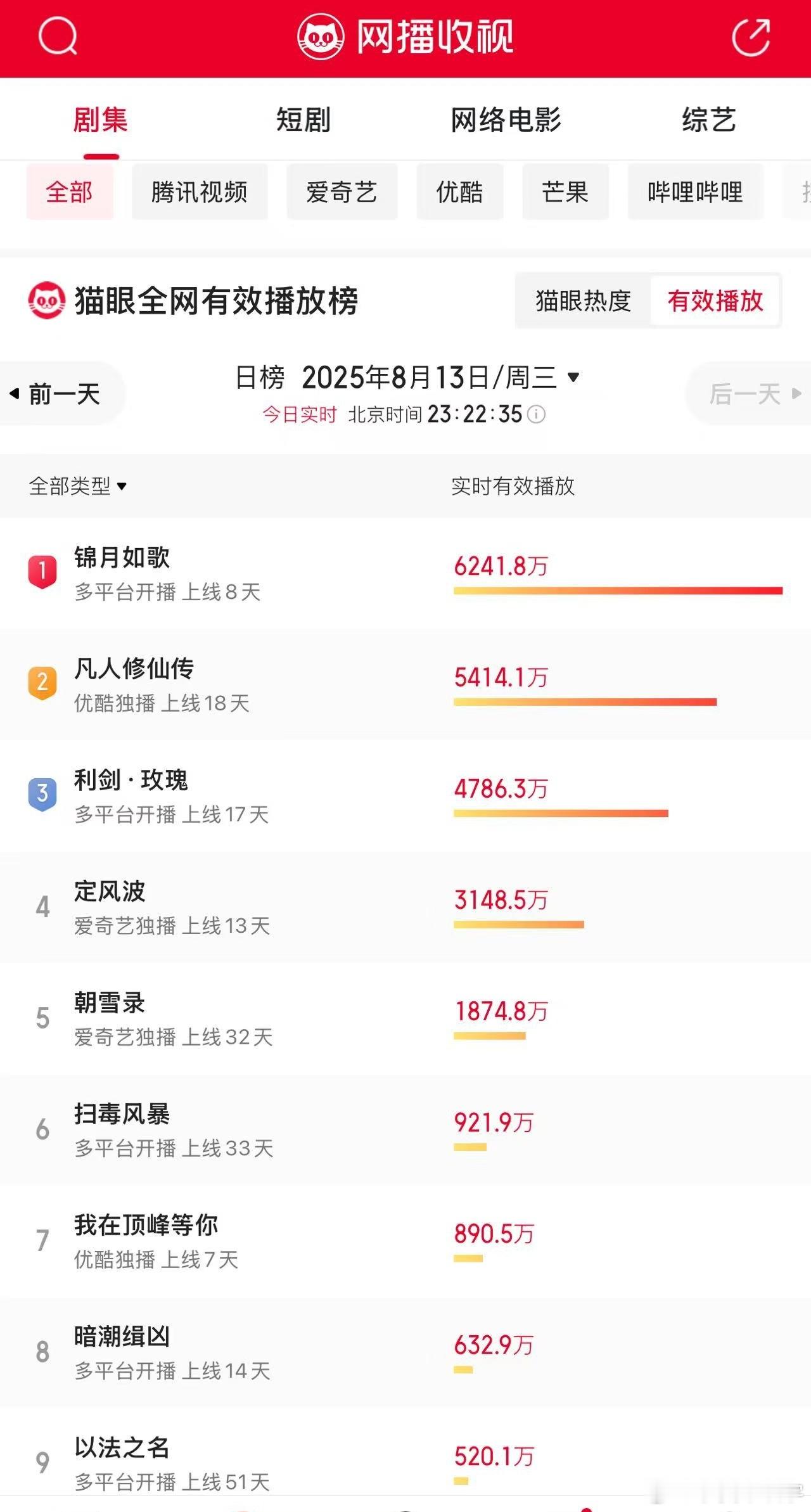Filter by 全部 platforms chip
811x1512 pixels.
pos(70,191)
